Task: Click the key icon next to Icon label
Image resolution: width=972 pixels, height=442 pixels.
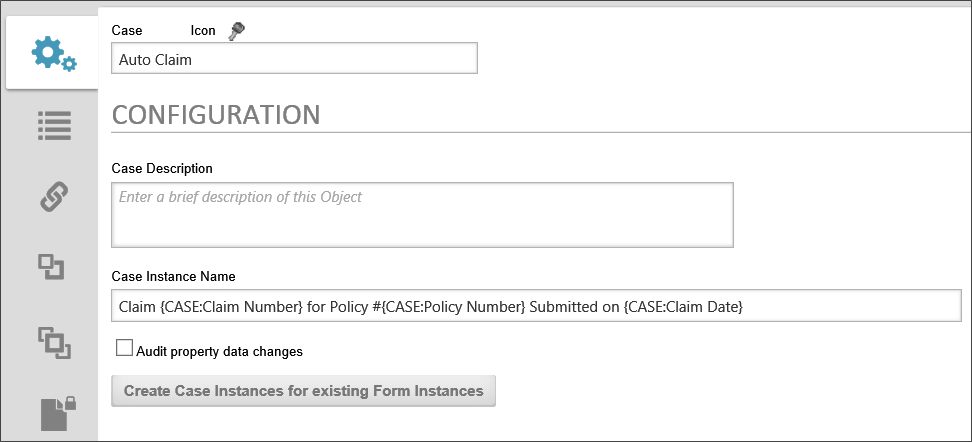Action: point(236,30)
